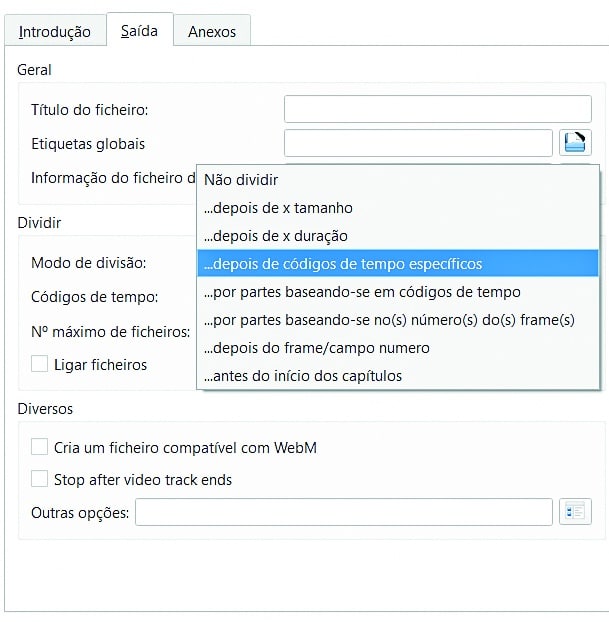The image size is (609, 622).
Task: Tick Cria um ficheiro compatível com WebM
Action: (x=40, y=447)
